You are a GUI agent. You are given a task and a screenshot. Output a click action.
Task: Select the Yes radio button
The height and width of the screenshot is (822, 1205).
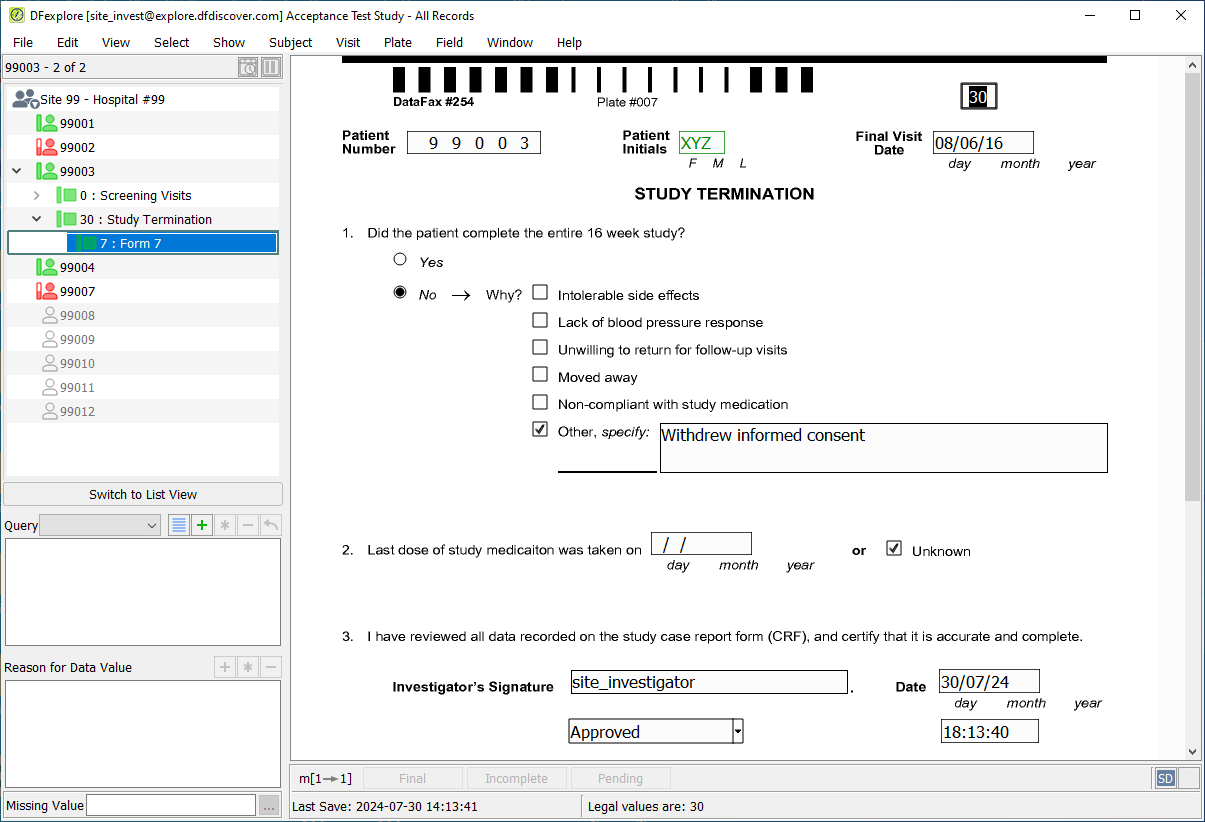pyautogui.click(x=400, y=259)
